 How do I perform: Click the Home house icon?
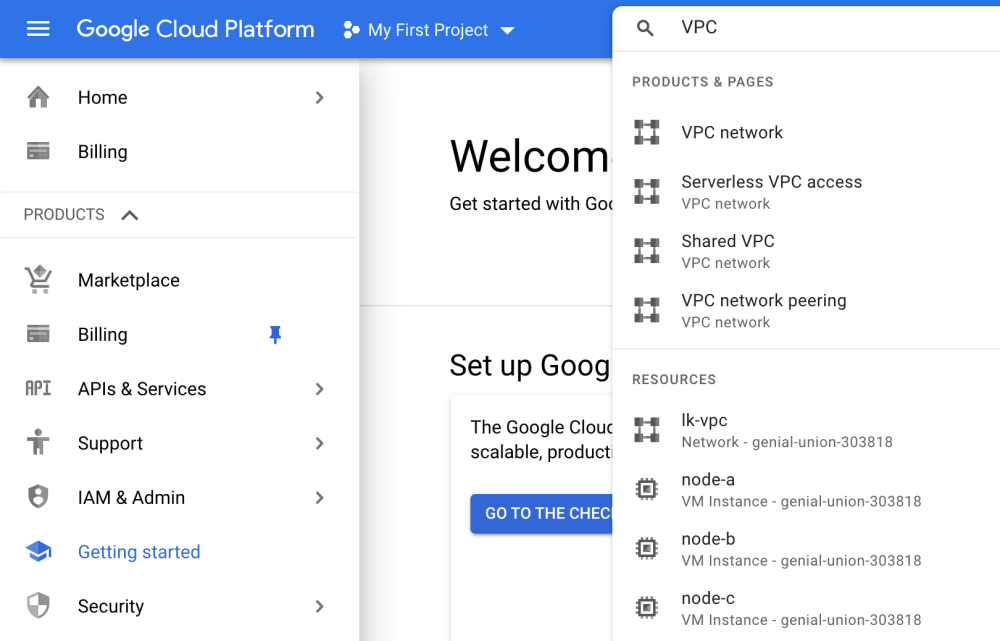[38, 97]
